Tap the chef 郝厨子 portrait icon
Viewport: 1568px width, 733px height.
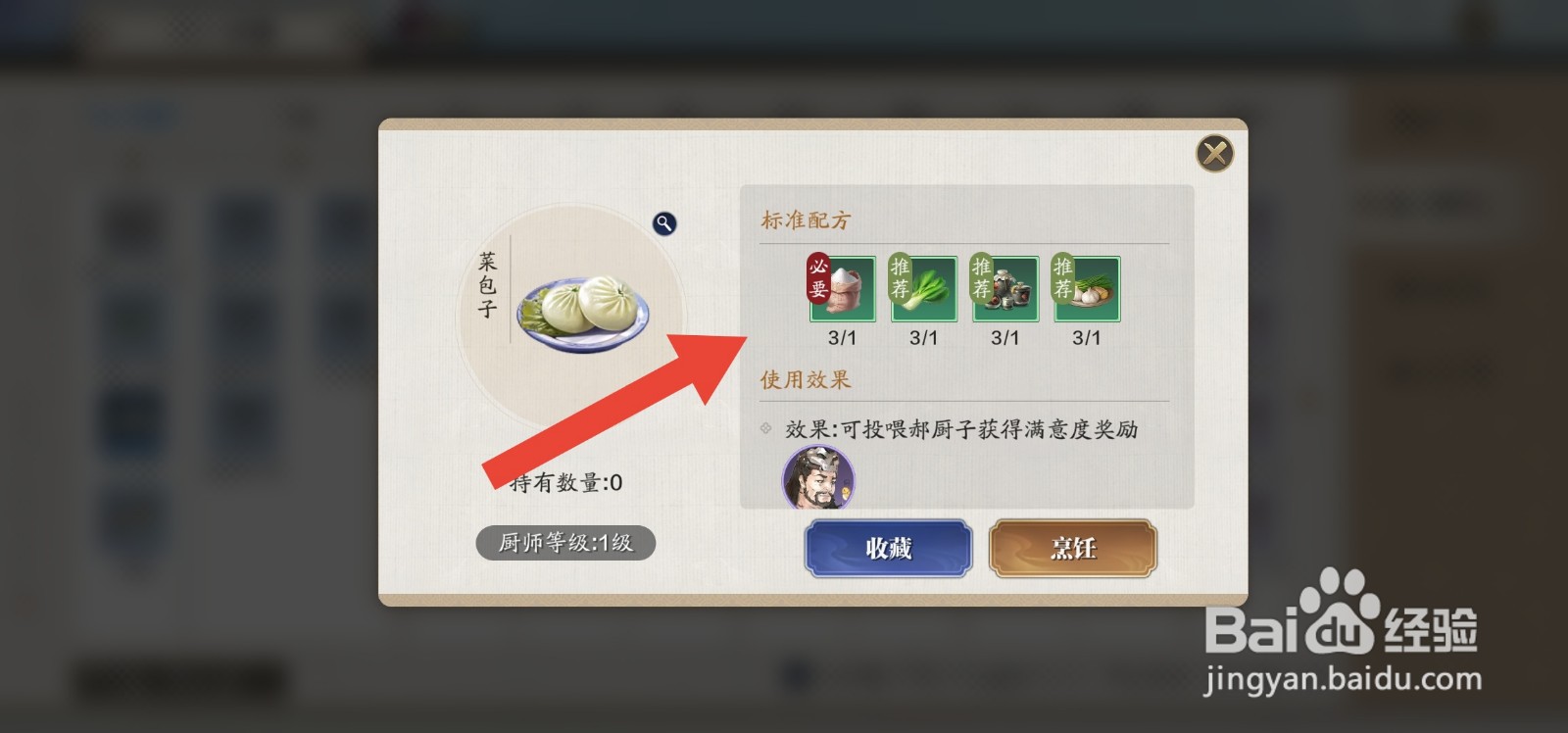coord(818,478)
